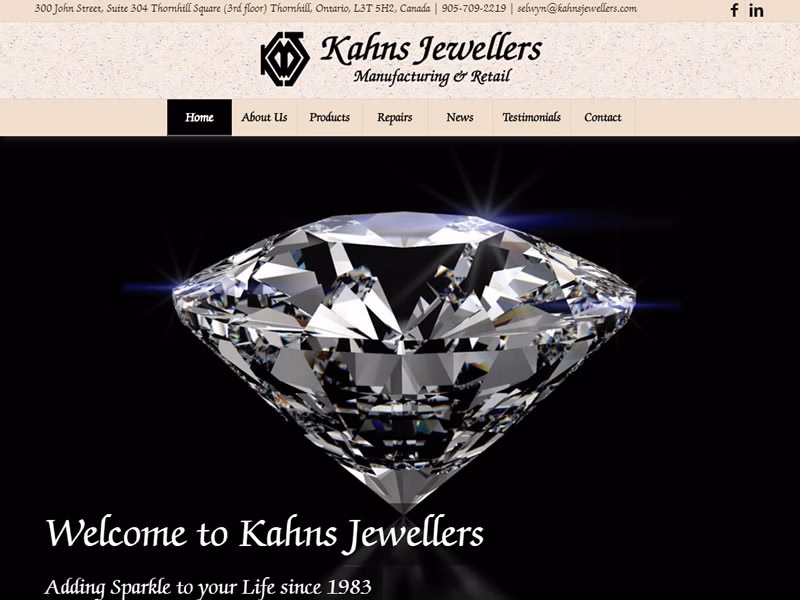Click the Manufacturing & Retail tagline
The height and width of the screenshot is (600, 800).
coord(432,77)
